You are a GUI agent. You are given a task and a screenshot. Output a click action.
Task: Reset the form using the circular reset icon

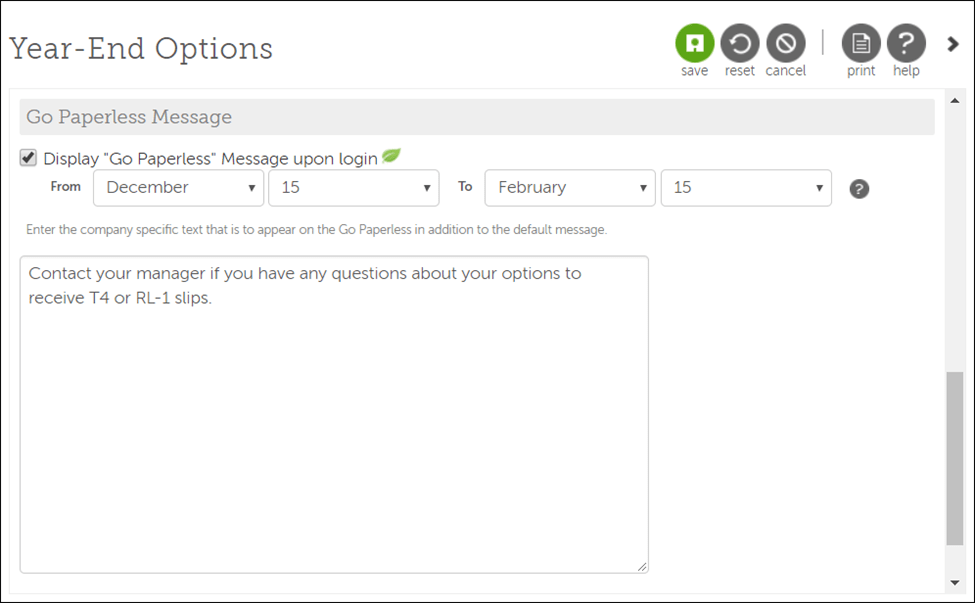click(740, 43)
